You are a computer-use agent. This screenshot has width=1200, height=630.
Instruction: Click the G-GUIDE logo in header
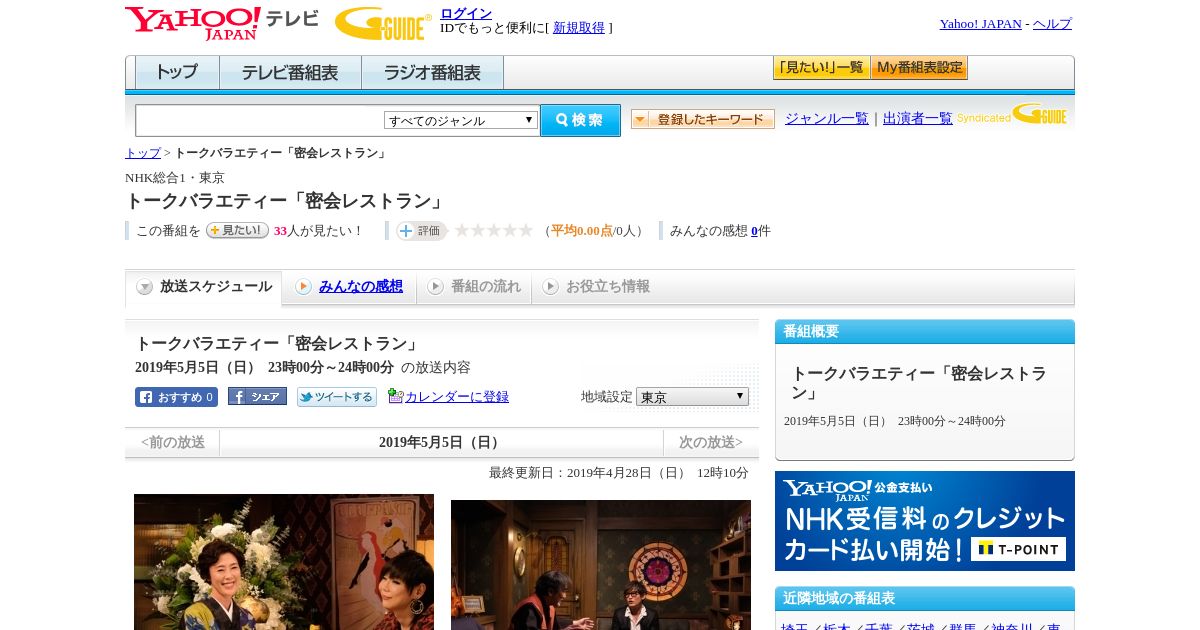click(383, 23)
